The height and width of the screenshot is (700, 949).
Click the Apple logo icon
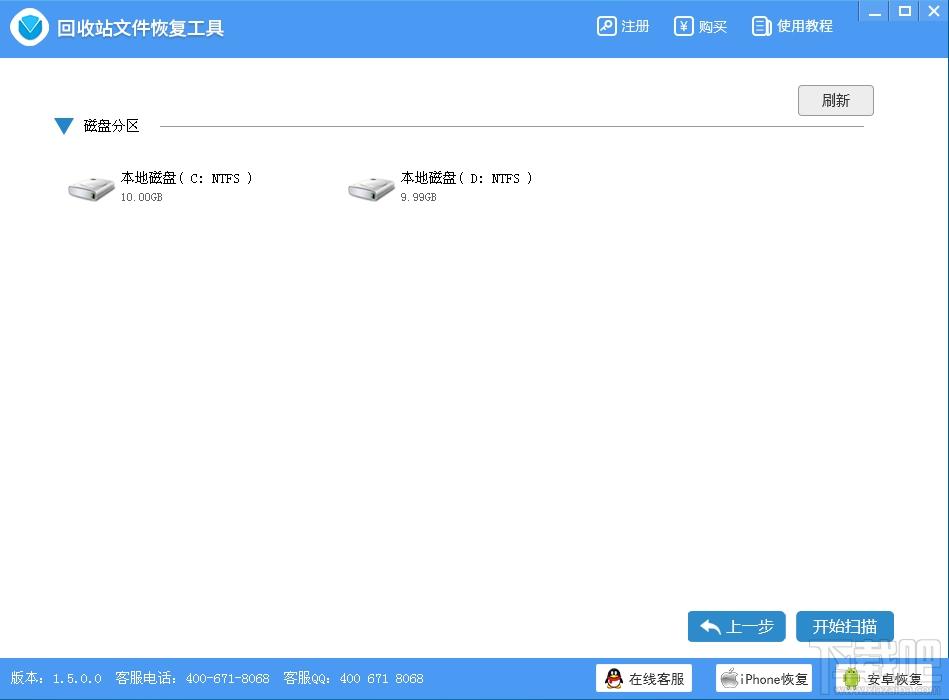[x=730, y=678]
